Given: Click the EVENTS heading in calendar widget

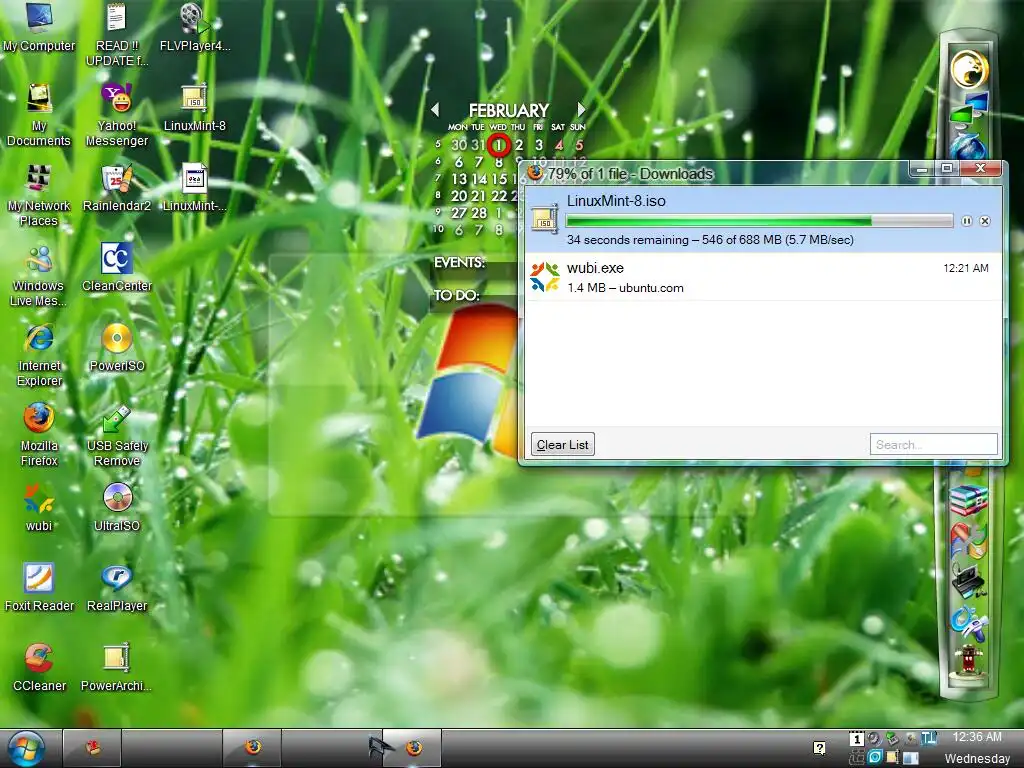Looking at the screenshot, I should (460, 263).
